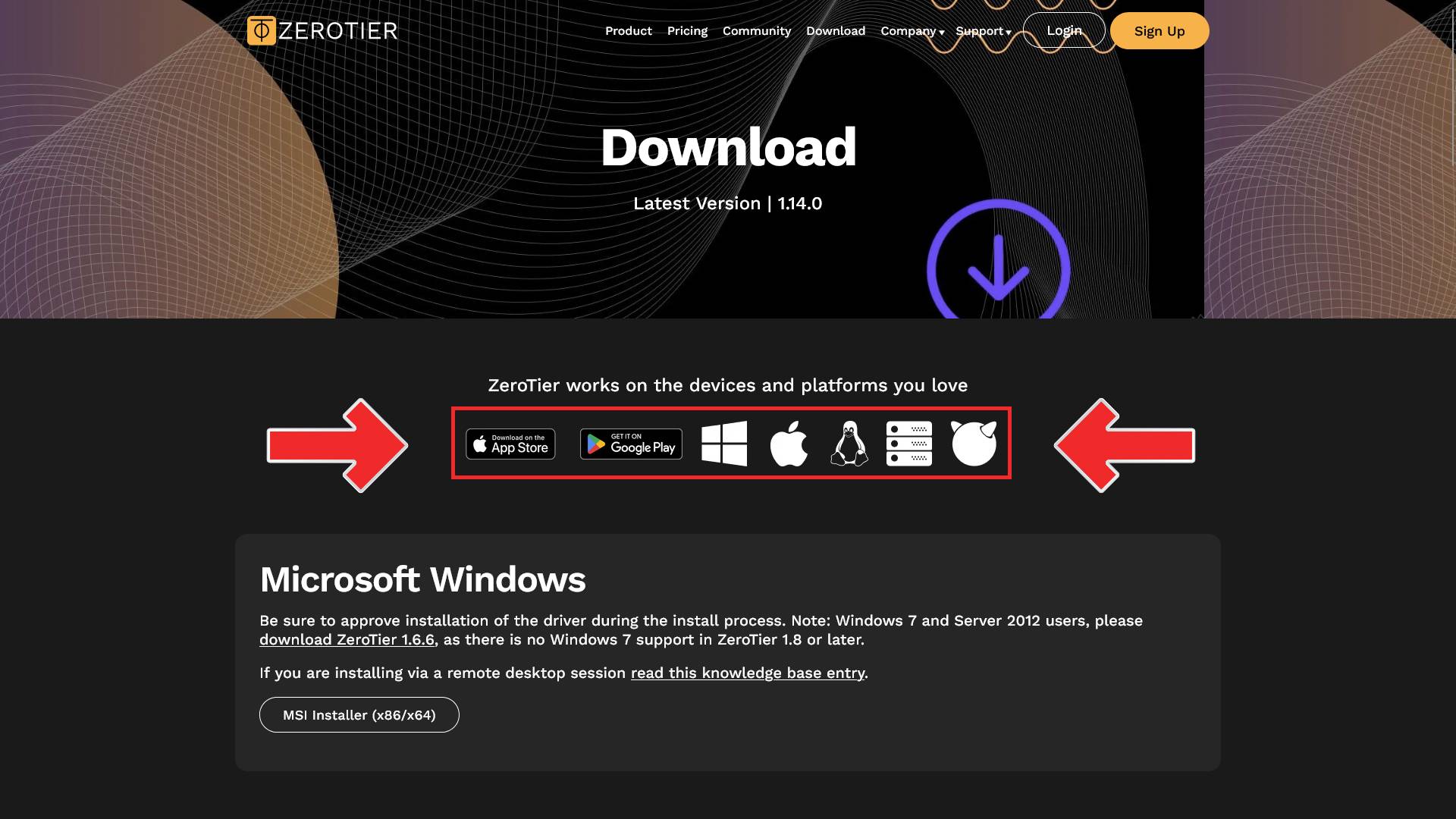
Task: Open the Product menu item
Action: click(629, 31)
